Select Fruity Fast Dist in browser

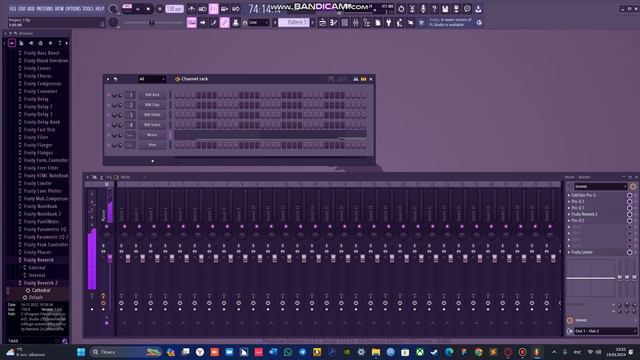(39, 130)
